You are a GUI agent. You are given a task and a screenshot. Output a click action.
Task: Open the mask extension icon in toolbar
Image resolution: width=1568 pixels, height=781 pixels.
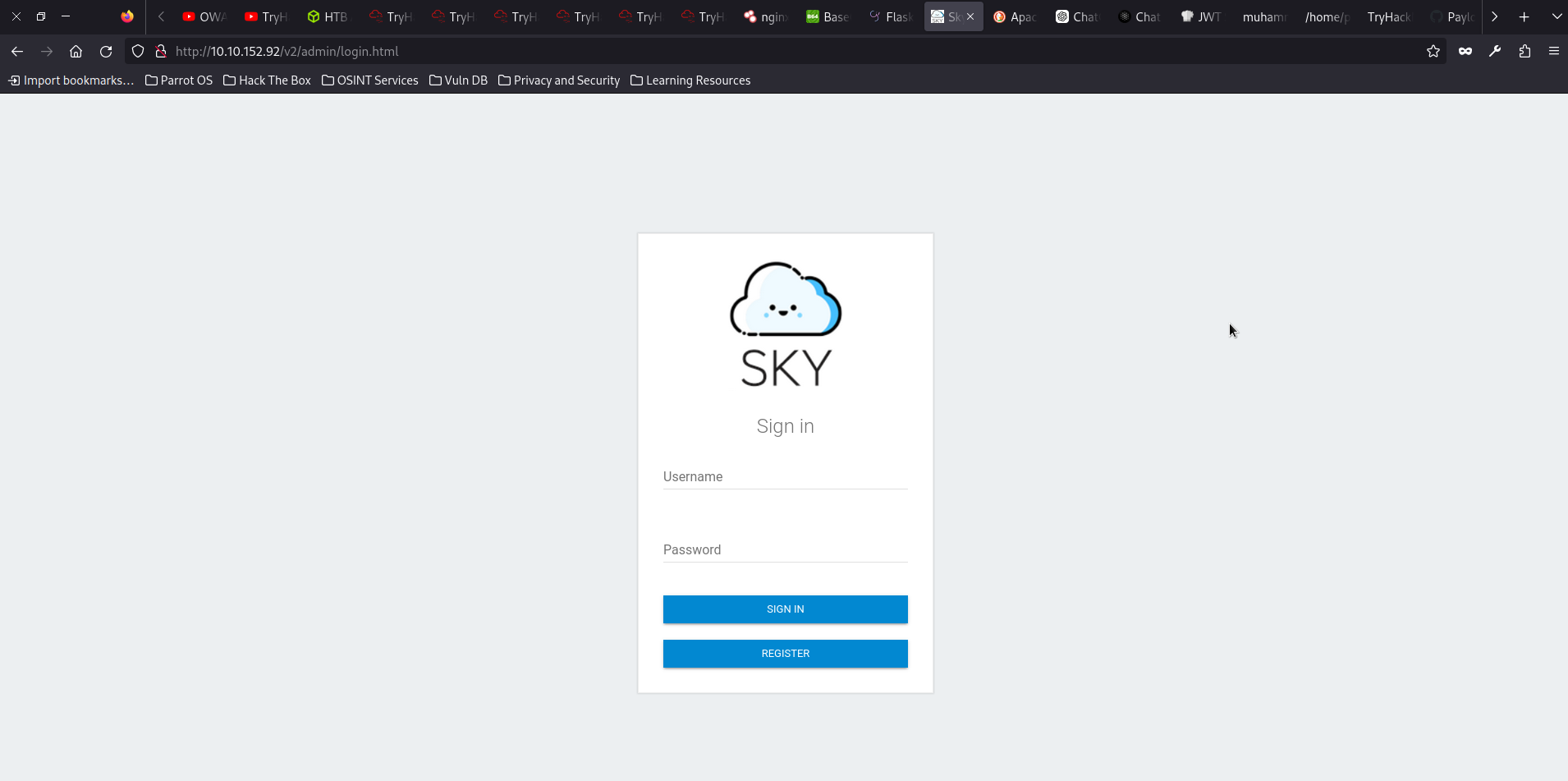(x=1465, y=51)
